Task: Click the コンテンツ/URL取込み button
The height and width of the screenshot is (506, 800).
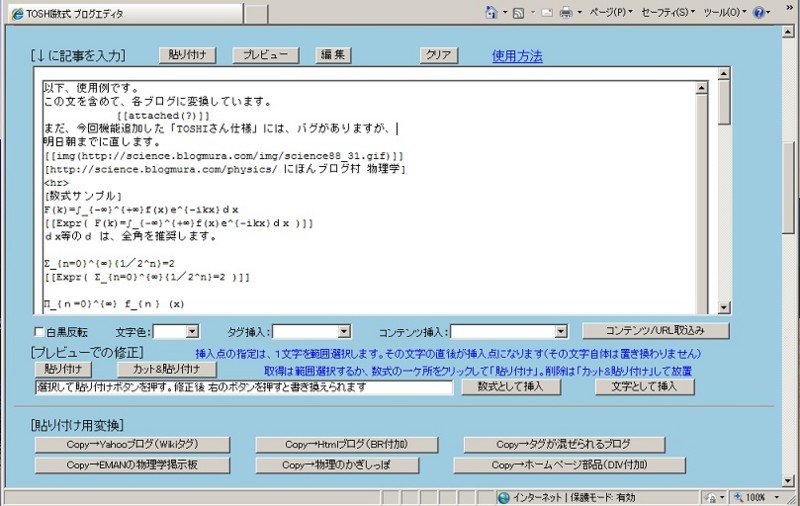Action: (x=656, y=331)
